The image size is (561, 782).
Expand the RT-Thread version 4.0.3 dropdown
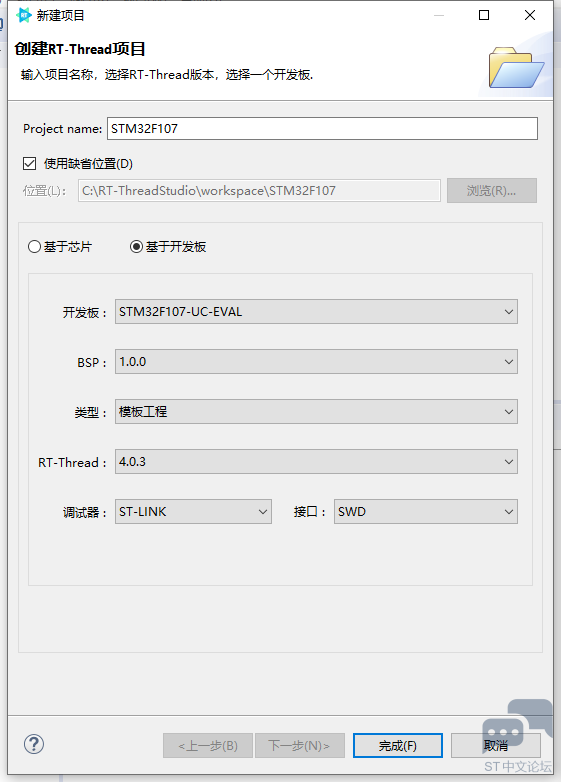click(316, 461)
